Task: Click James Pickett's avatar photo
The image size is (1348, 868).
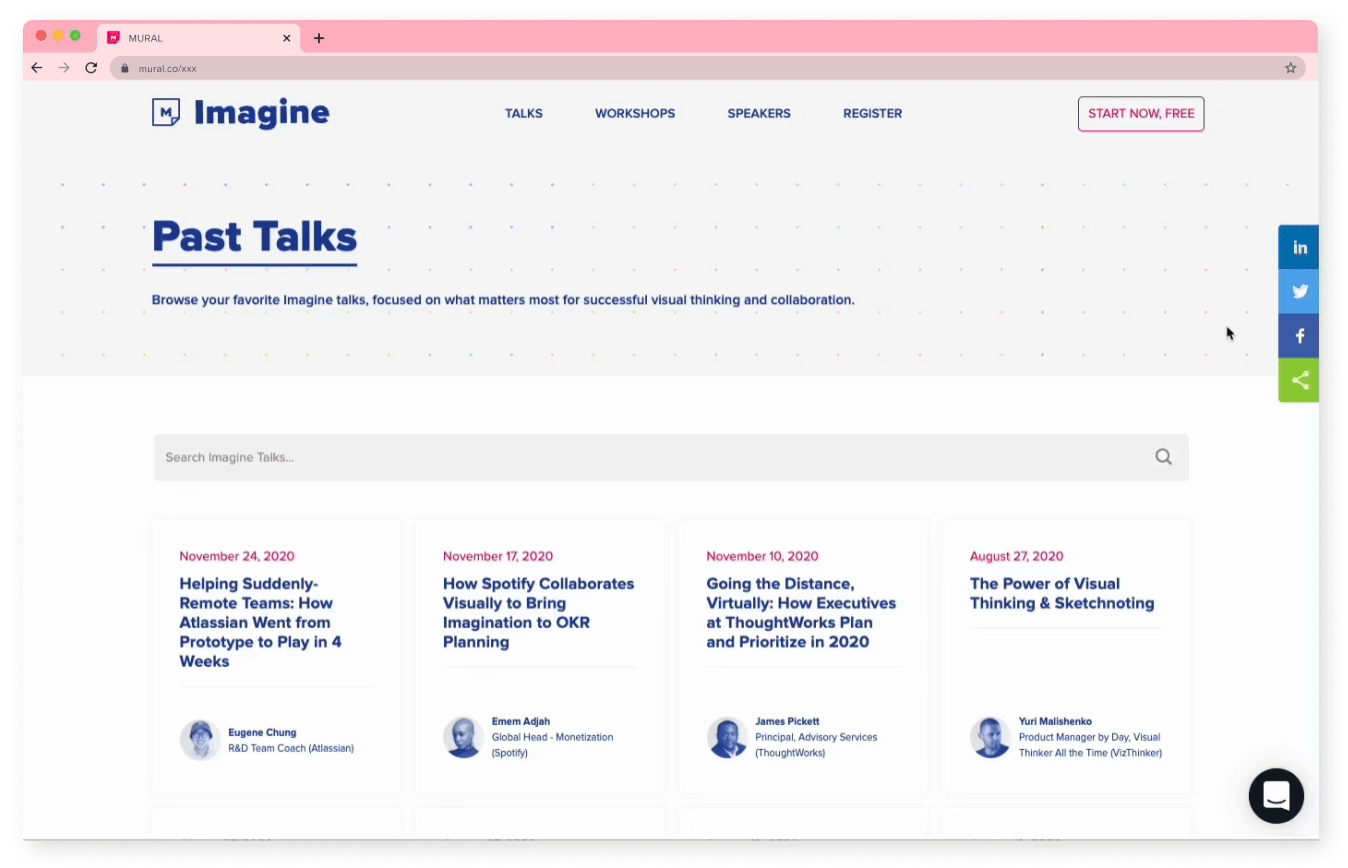Action: [727, 737]
